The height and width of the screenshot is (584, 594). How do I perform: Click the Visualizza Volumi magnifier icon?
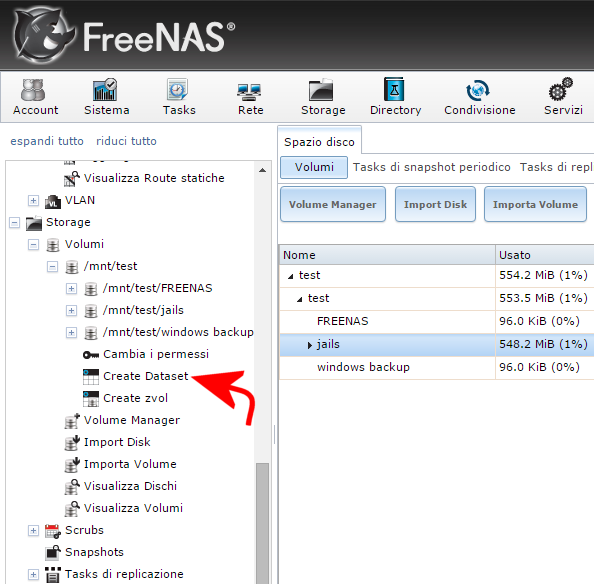tap(72, 509)
